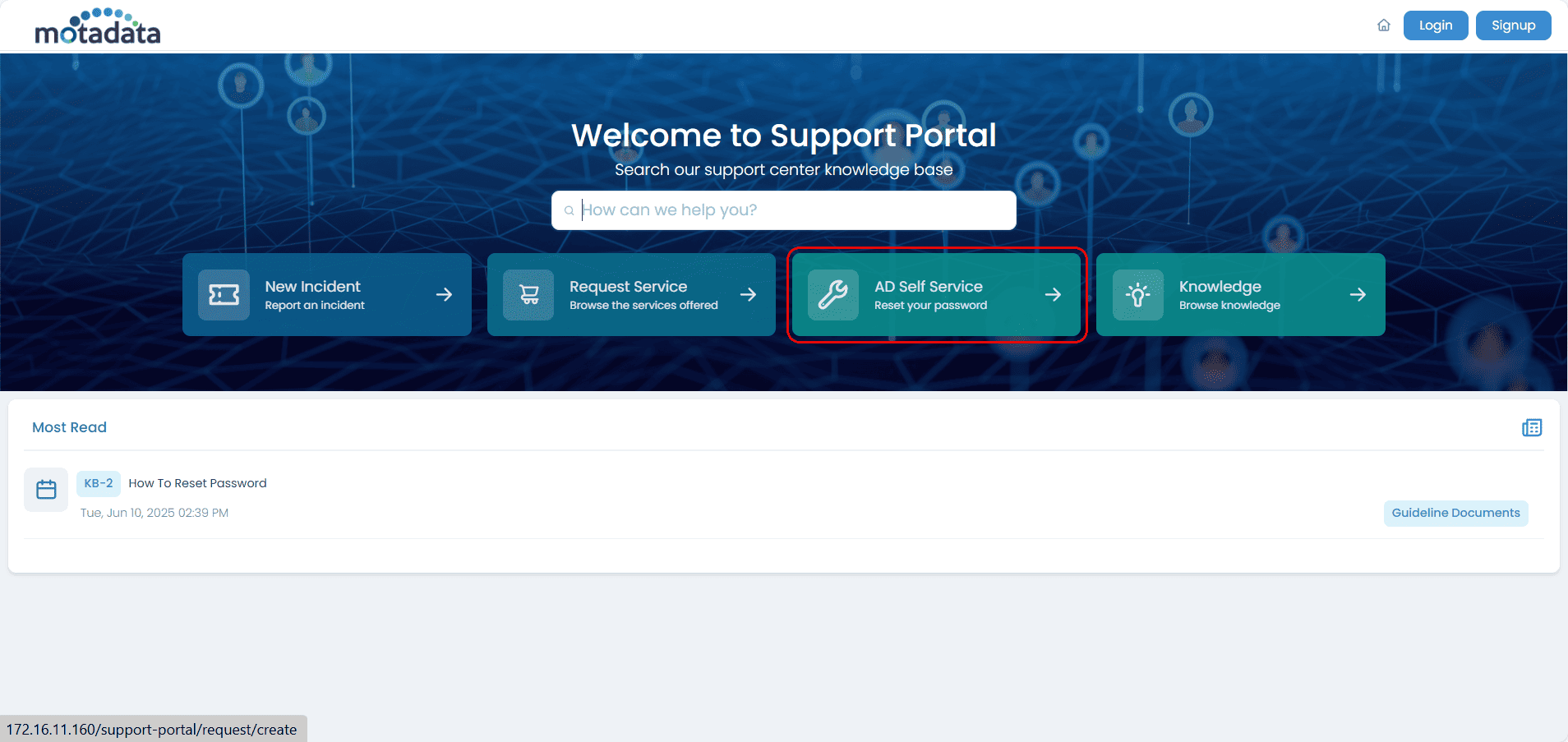The width and height of the screenshot is (1568, 742).
Task: Open the Login page
Action: point(1435,25)
